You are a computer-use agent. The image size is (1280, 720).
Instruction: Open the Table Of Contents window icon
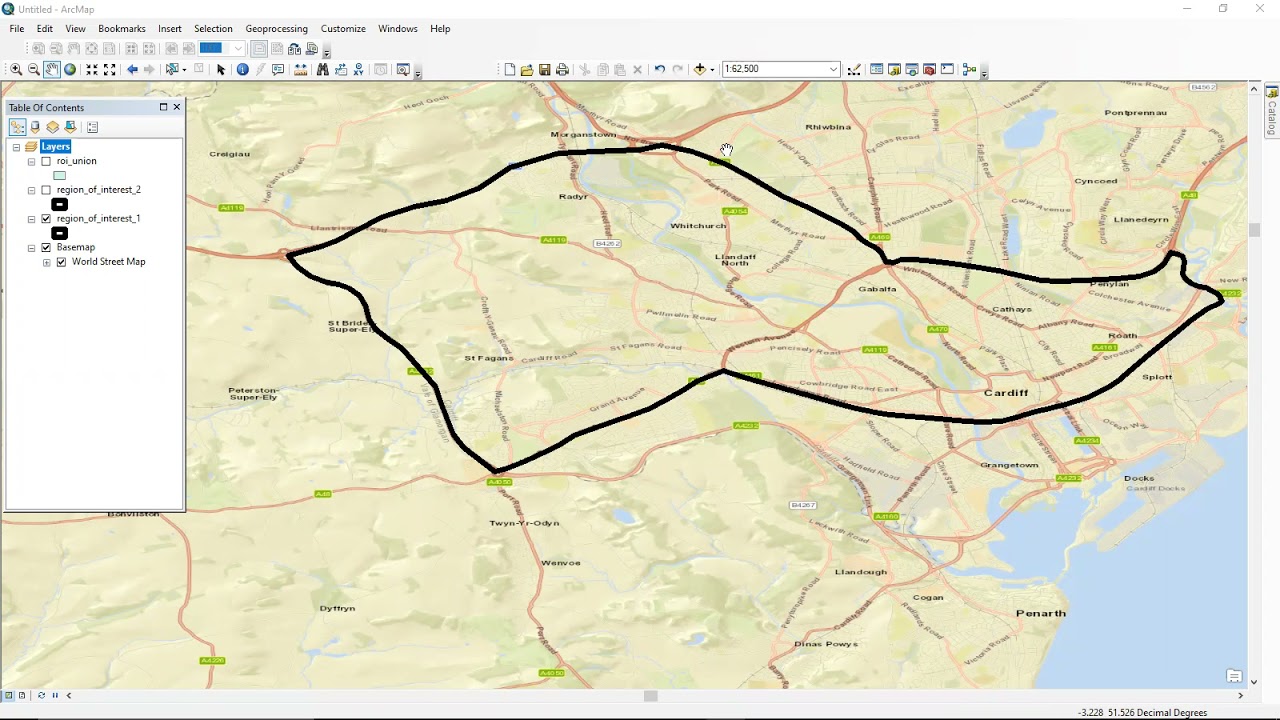pos(876,69)
